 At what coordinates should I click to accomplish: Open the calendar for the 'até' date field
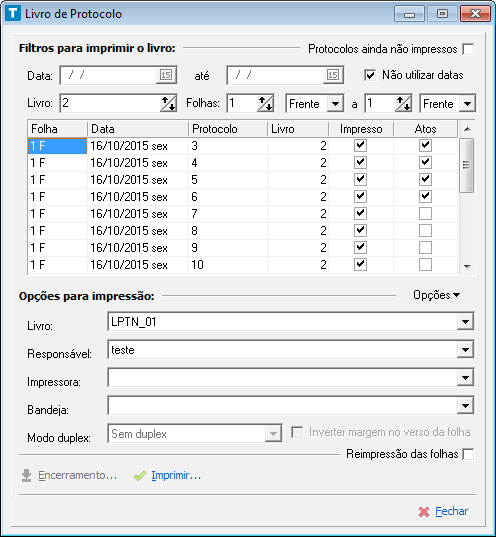pos(333,75)
